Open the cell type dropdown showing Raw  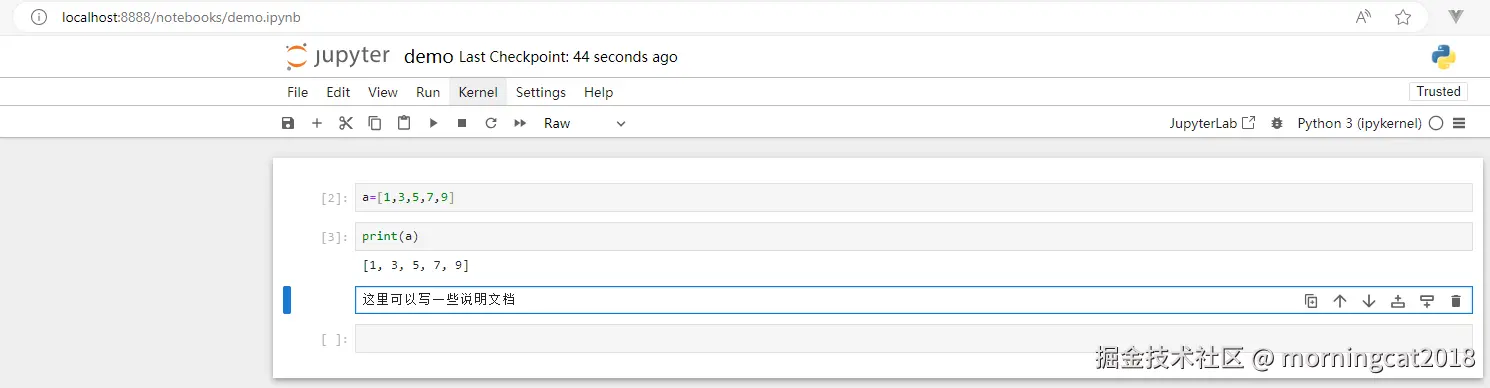point(585,123)
